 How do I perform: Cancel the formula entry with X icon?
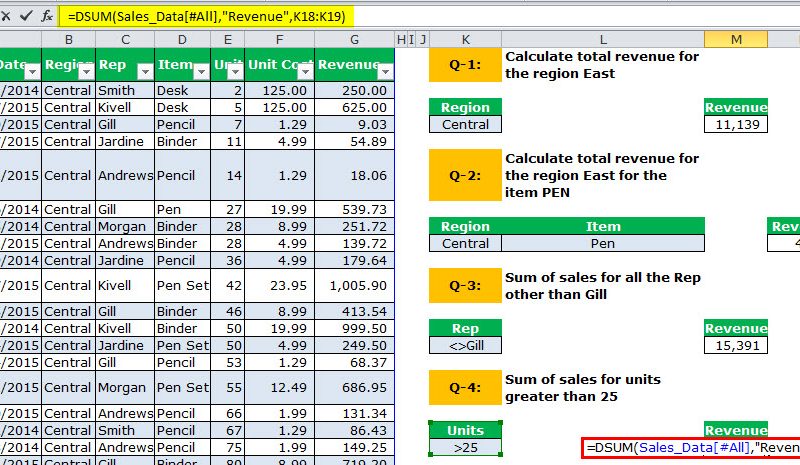6,16
